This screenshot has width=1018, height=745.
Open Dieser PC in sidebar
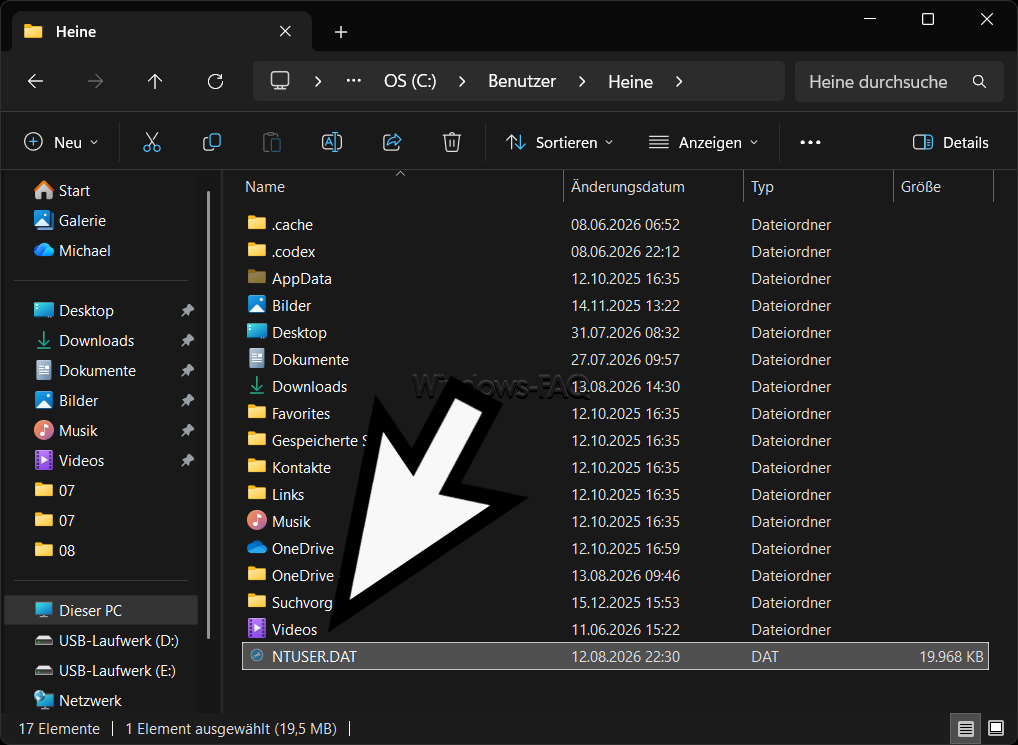coord(101,611)
